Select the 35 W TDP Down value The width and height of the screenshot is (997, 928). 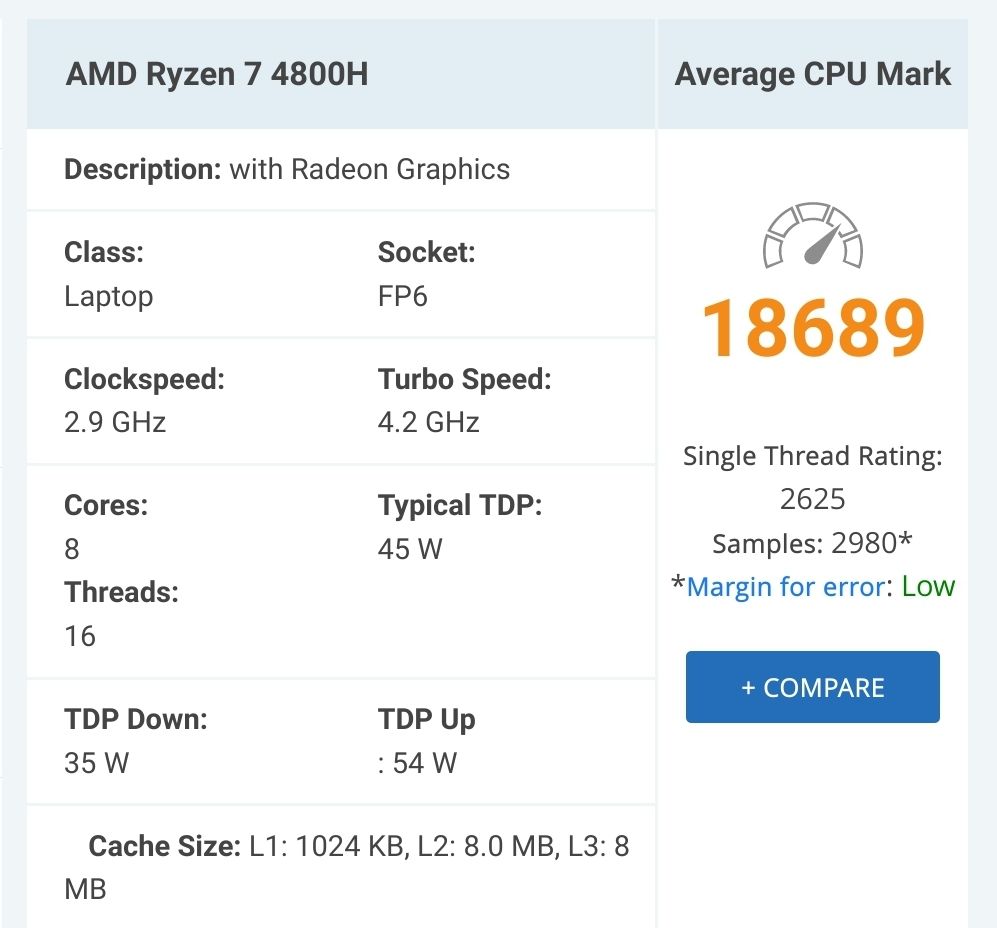coord(97,763)
